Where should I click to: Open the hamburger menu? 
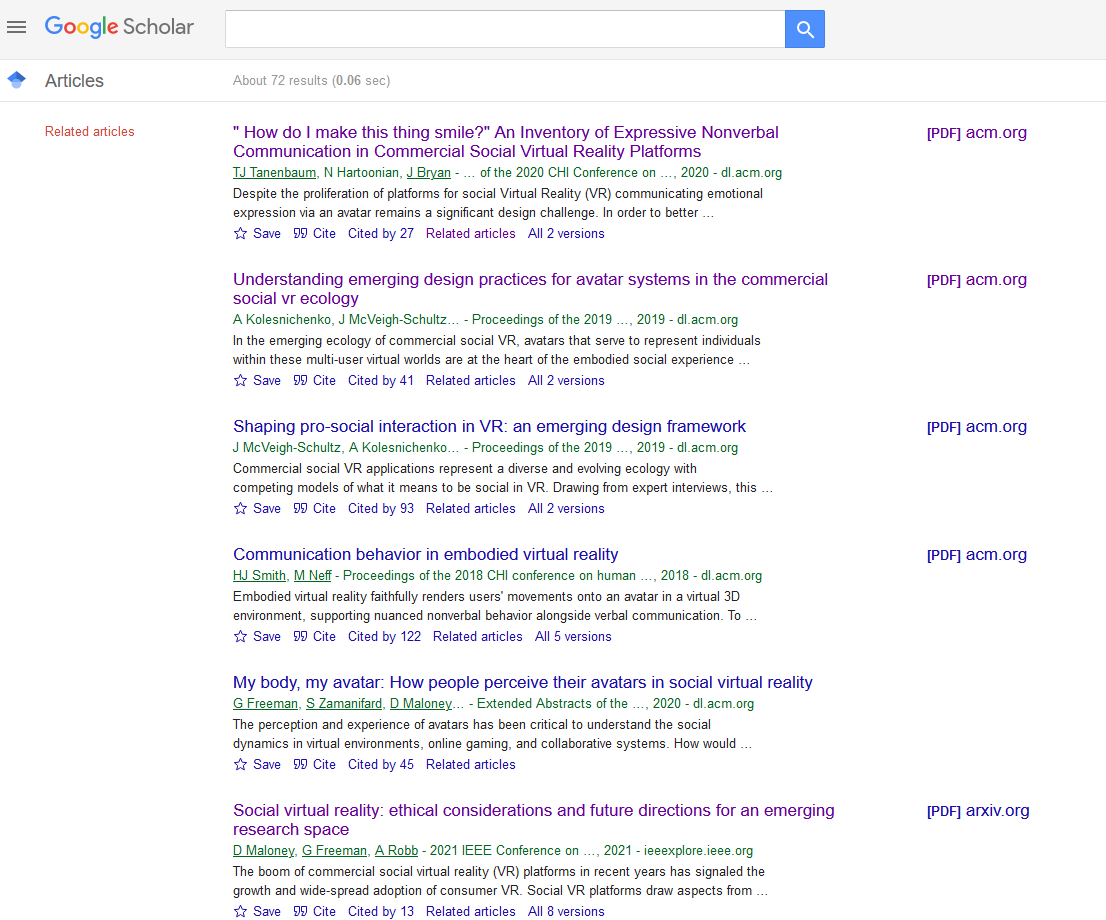click(x=16, y=28)
